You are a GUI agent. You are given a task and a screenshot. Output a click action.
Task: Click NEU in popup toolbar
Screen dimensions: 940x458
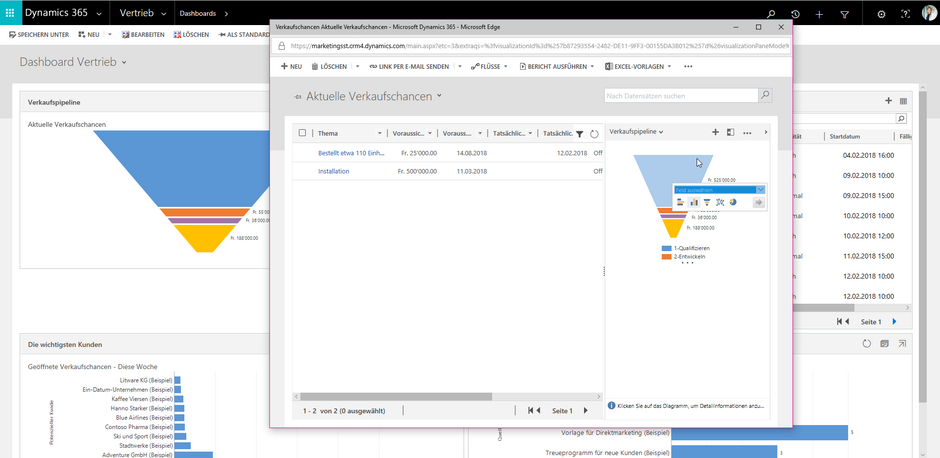(291, 67)
